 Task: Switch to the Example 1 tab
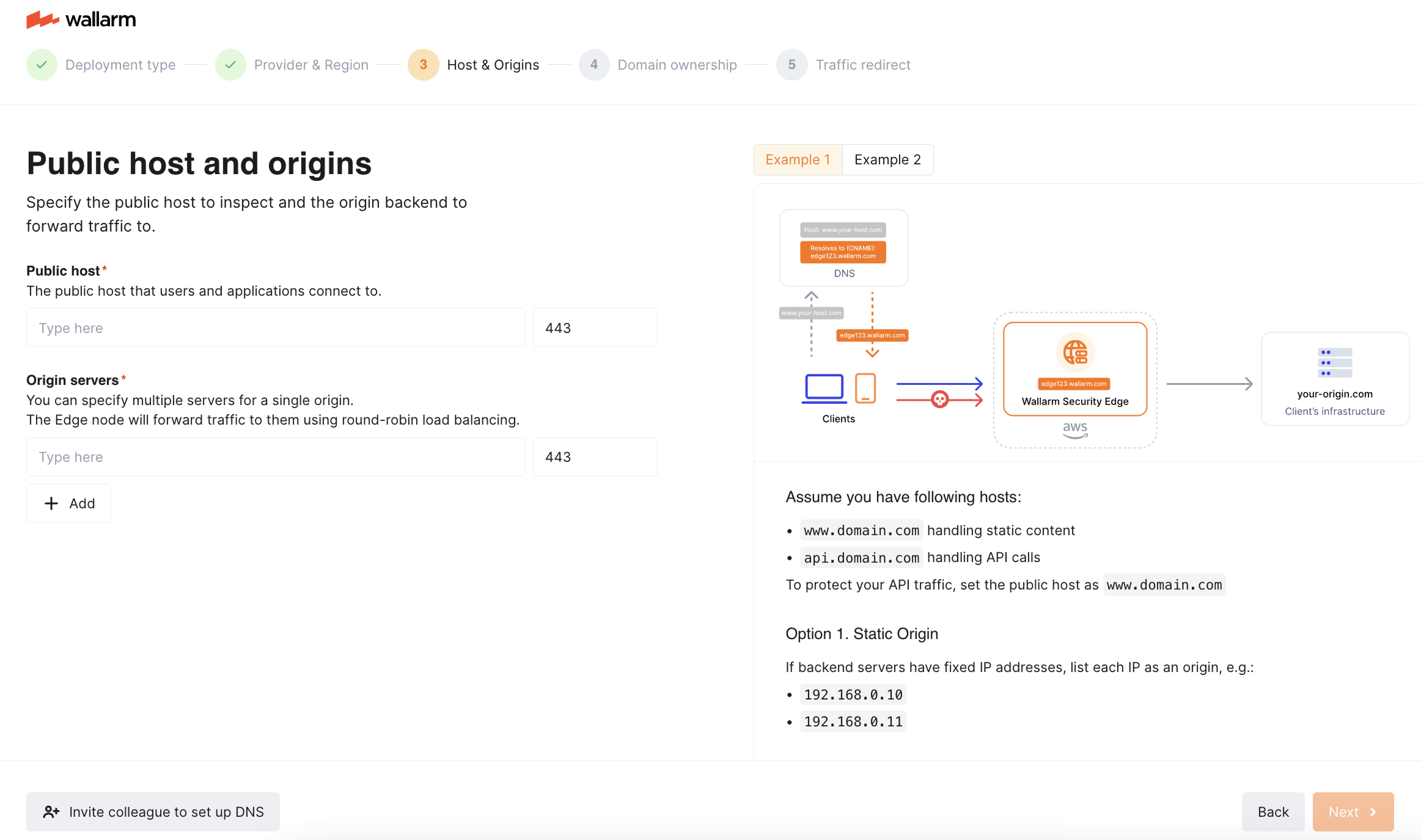pyautogui.click(x=798, y=159)
